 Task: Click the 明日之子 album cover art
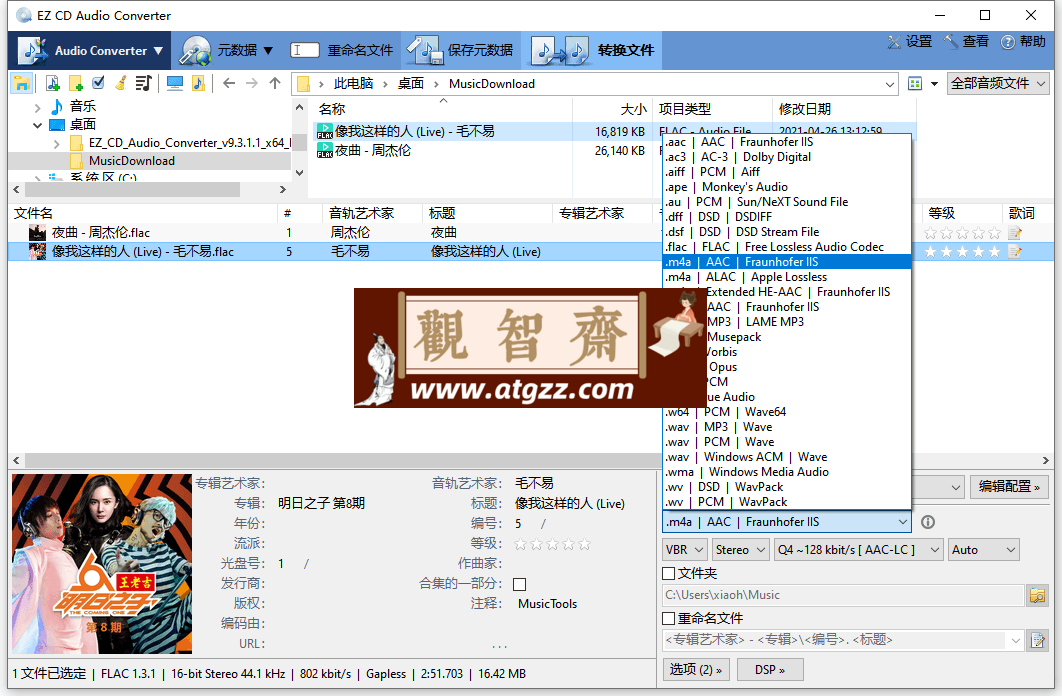coord(102,564)
